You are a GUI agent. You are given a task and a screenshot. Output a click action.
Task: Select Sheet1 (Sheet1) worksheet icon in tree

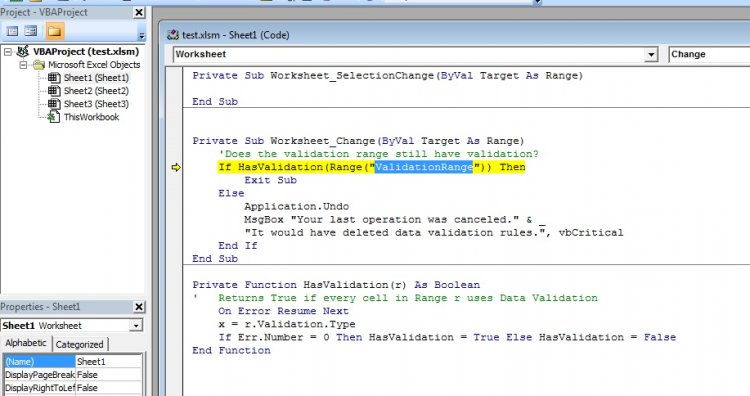[x=54, y=77]
